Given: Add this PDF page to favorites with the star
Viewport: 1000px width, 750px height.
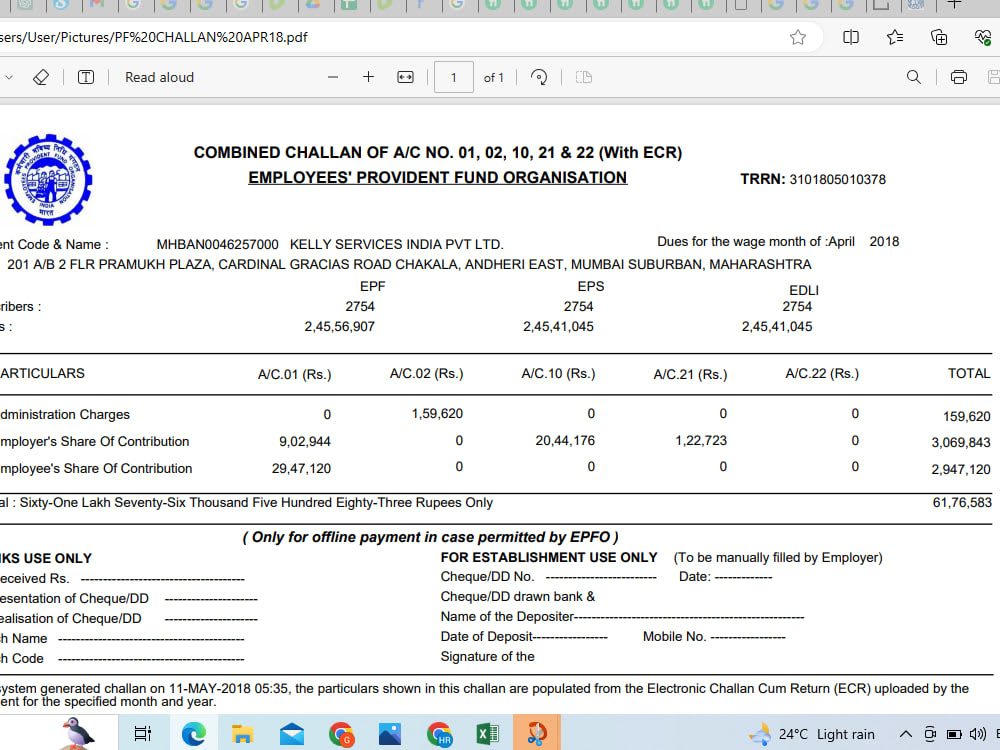Looking at the screenshot, I should [798, 38].
